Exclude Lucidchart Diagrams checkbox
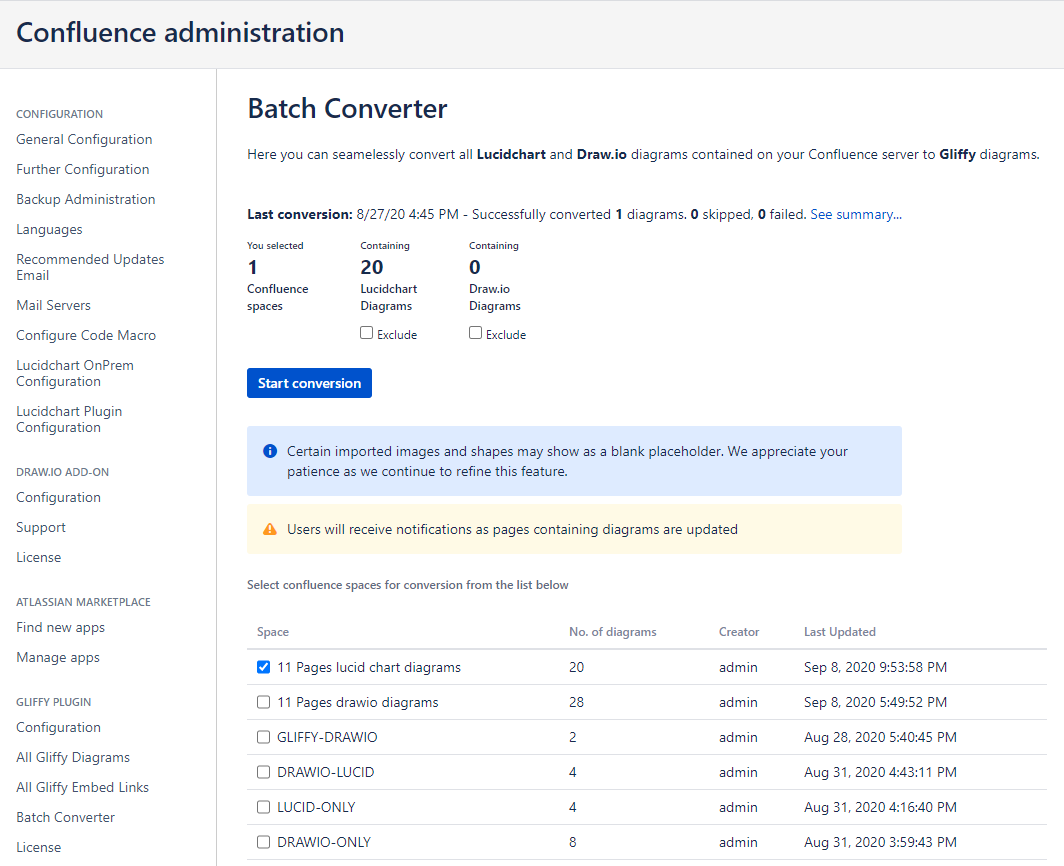This screenshot has width=1064, height=866. [367, 333]
